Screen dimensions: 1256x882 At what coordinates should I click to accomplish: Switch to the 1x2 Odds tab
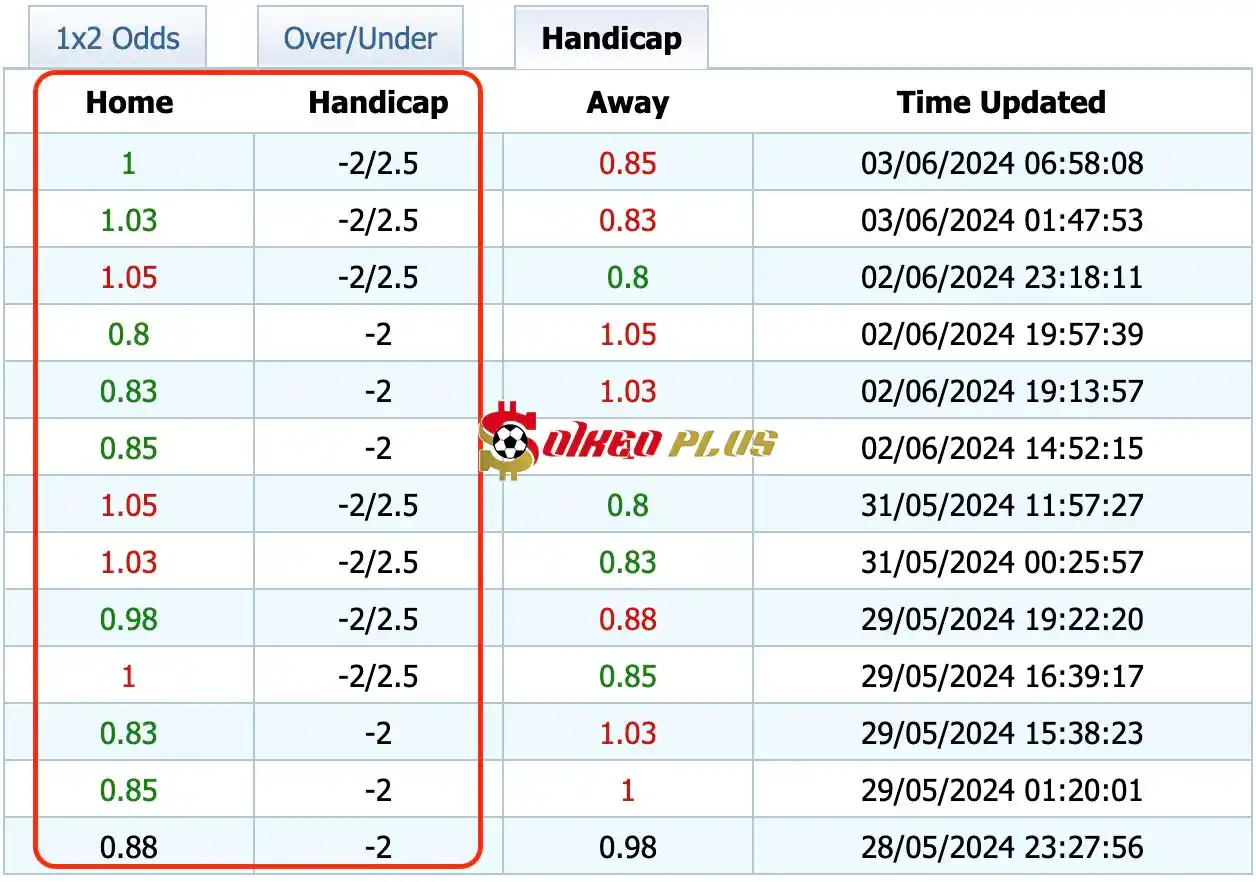pyautogui.click(x=117, y=39)
